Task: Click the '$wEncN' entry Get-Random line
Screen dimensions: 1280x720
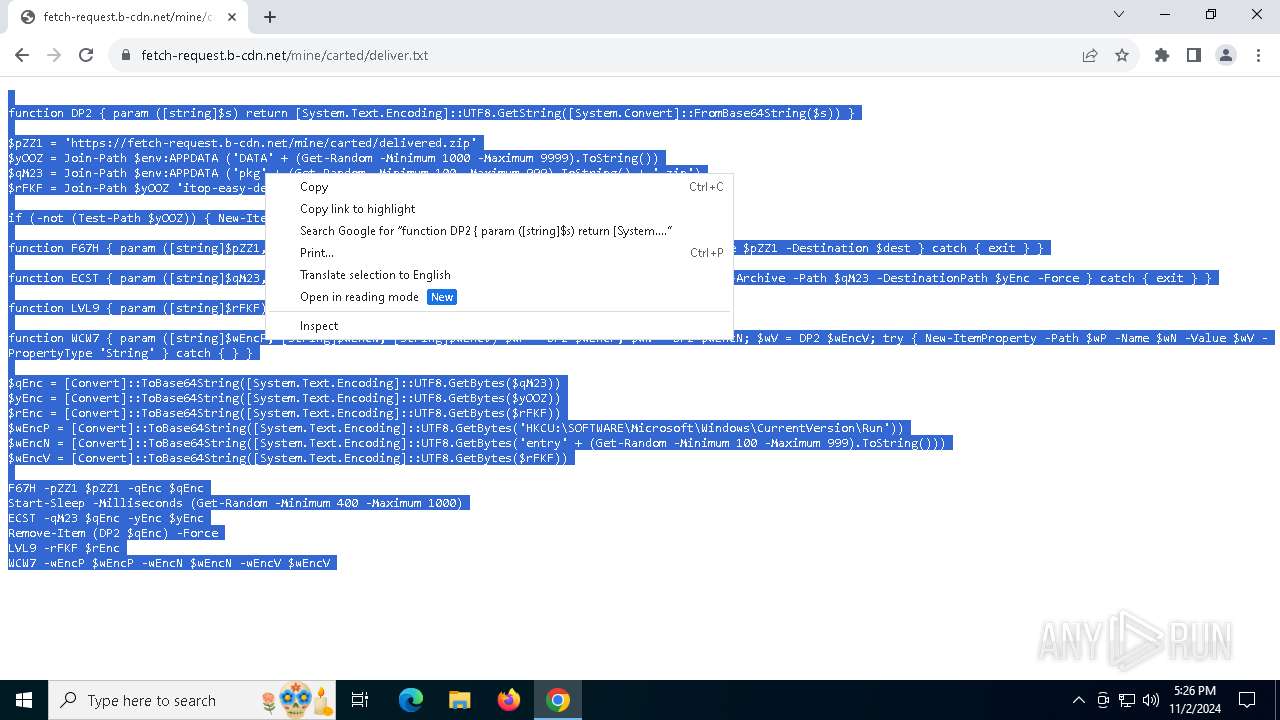Action: click(x=480, y=443)
